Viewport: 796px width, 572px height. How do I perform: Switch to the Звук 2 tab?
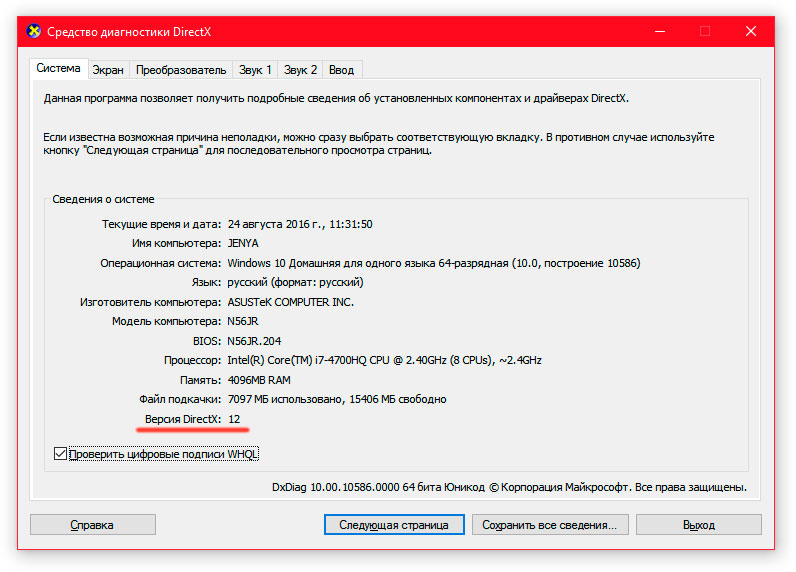point(300,70)
